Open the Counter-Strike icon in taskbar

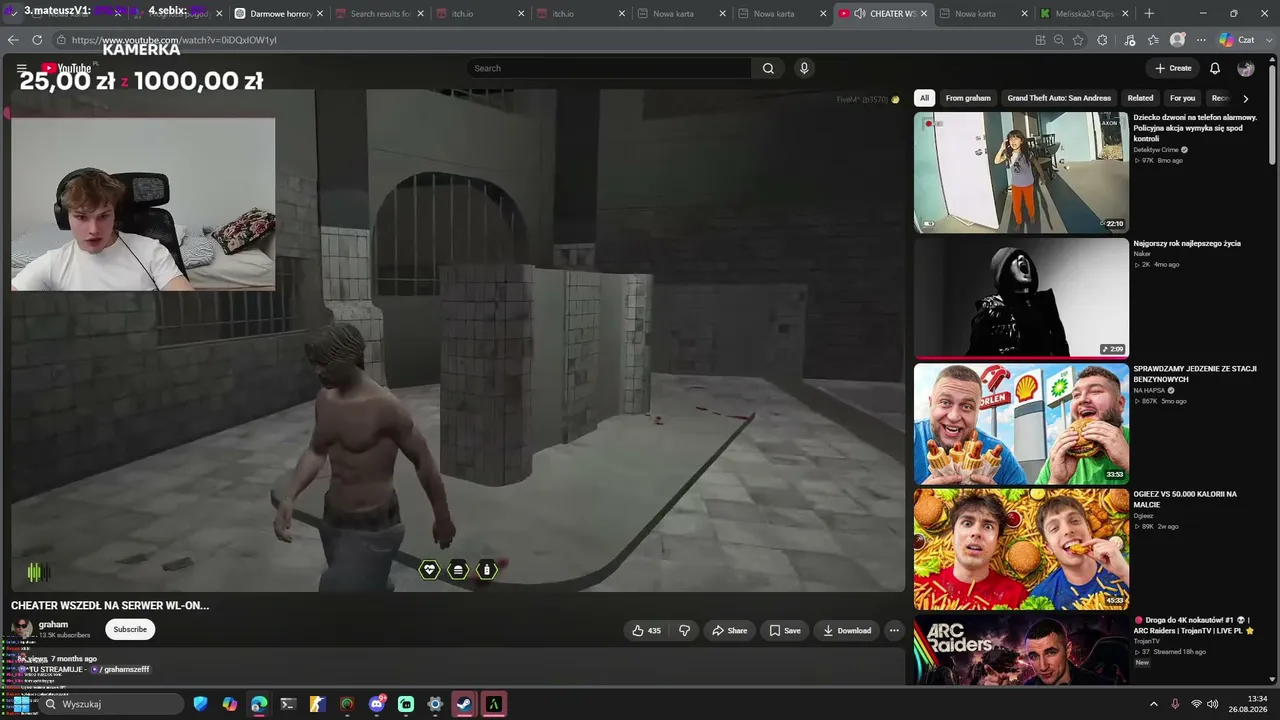[x=317, y=704]
